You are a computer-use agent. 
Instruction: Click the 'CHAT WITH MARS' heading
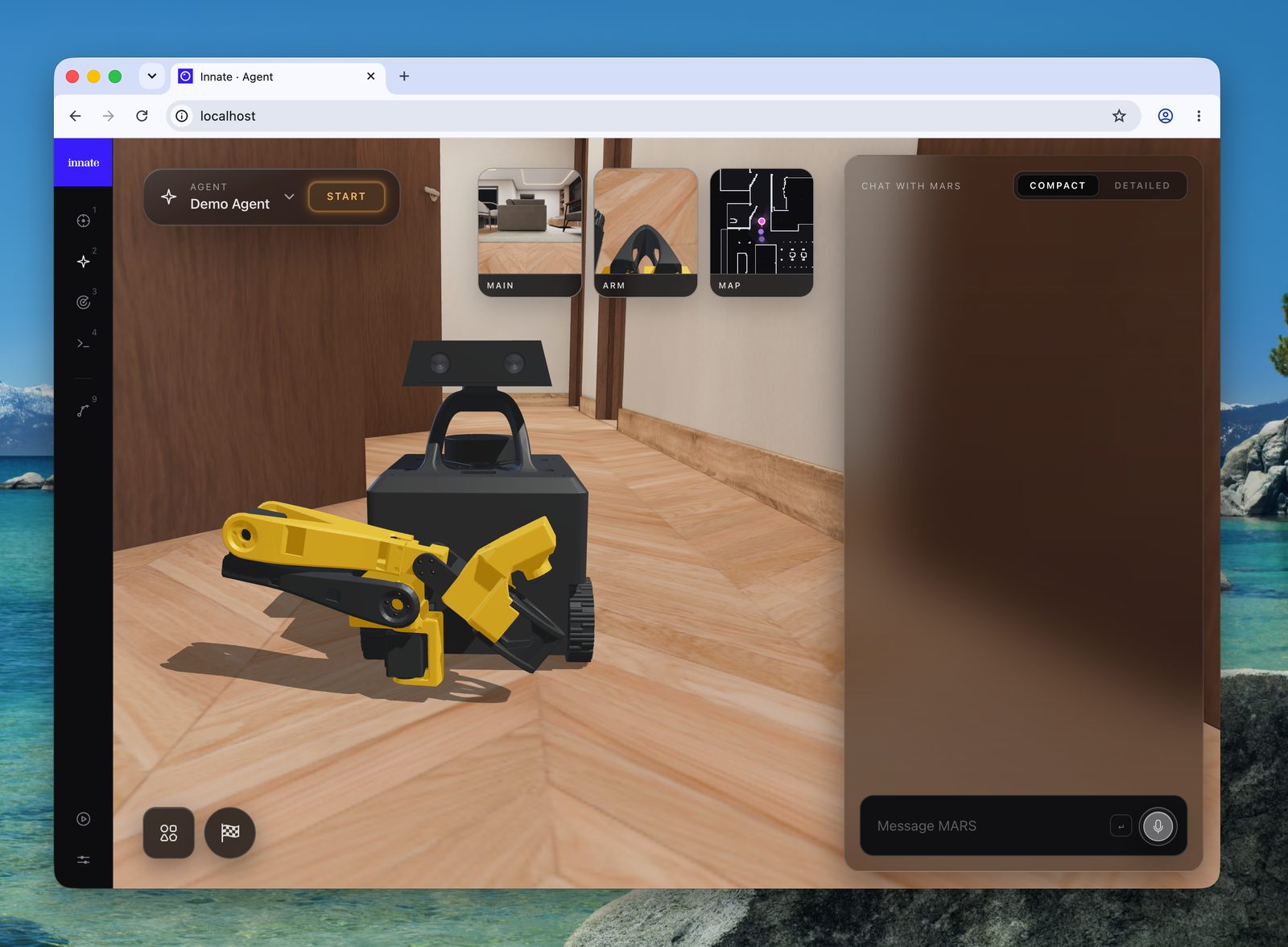(x=910, y=186)
